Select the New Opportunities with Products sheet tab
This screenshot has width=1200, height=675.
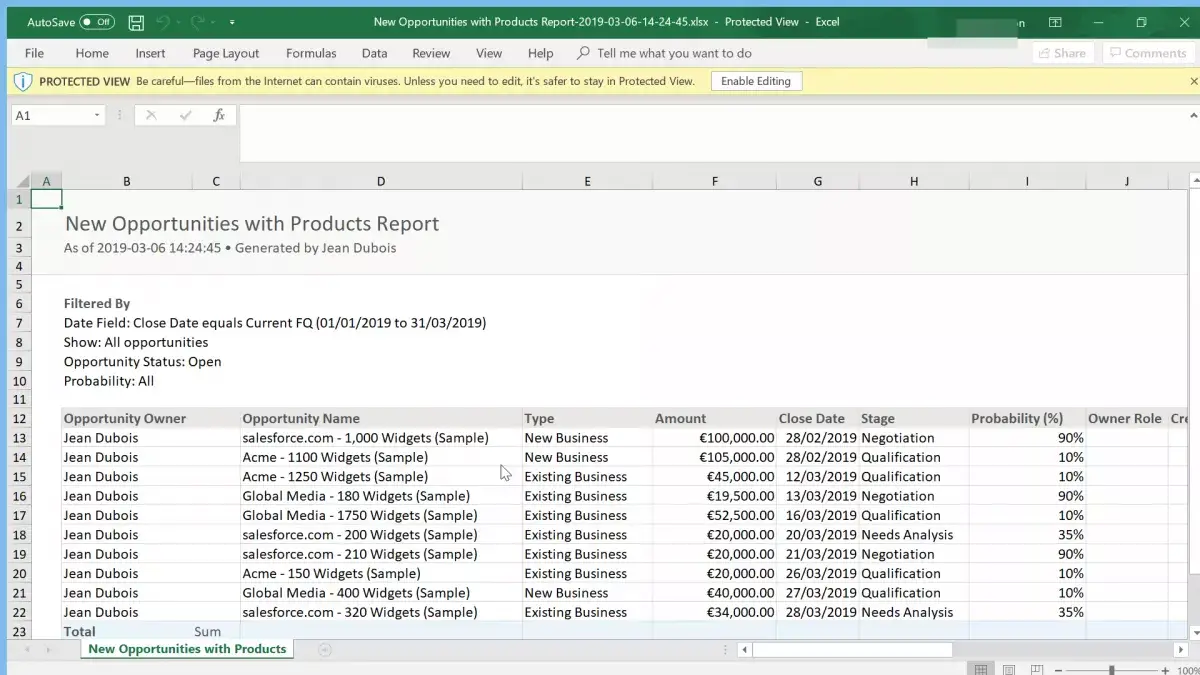click(x=187, y=649)
